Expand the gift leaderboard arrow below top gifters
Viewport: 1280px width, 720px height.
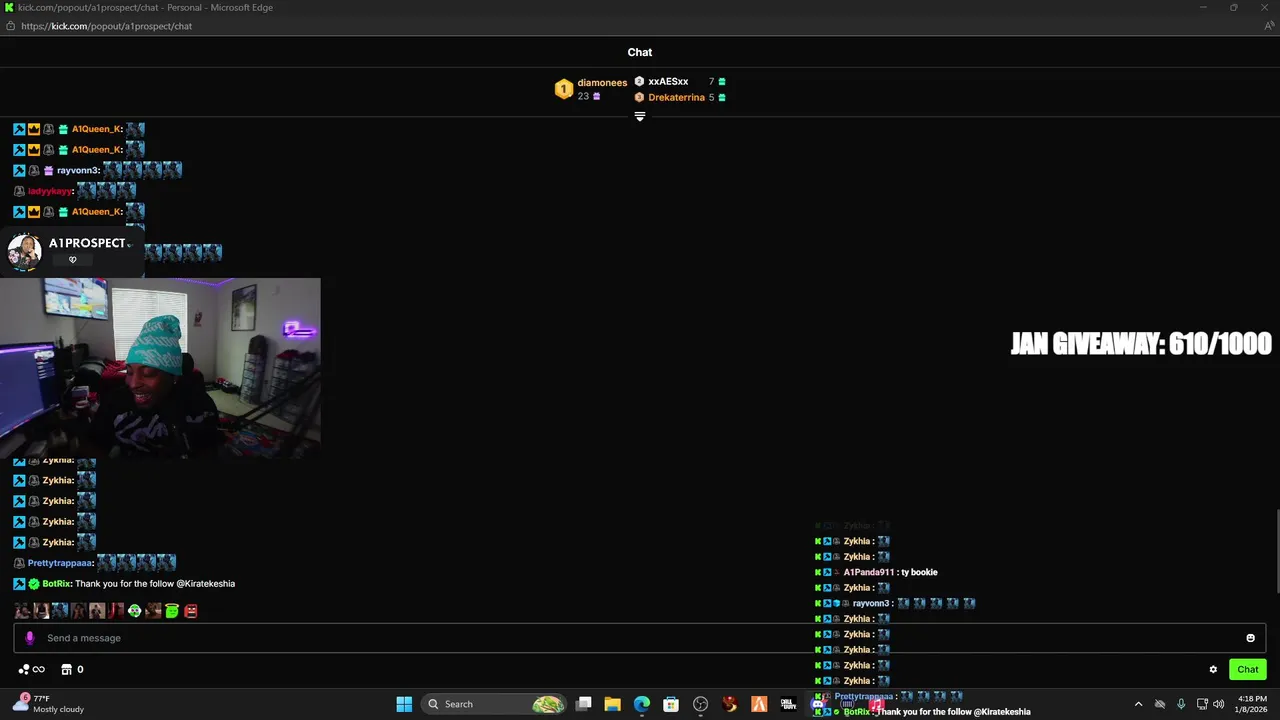tap(640, 116)
